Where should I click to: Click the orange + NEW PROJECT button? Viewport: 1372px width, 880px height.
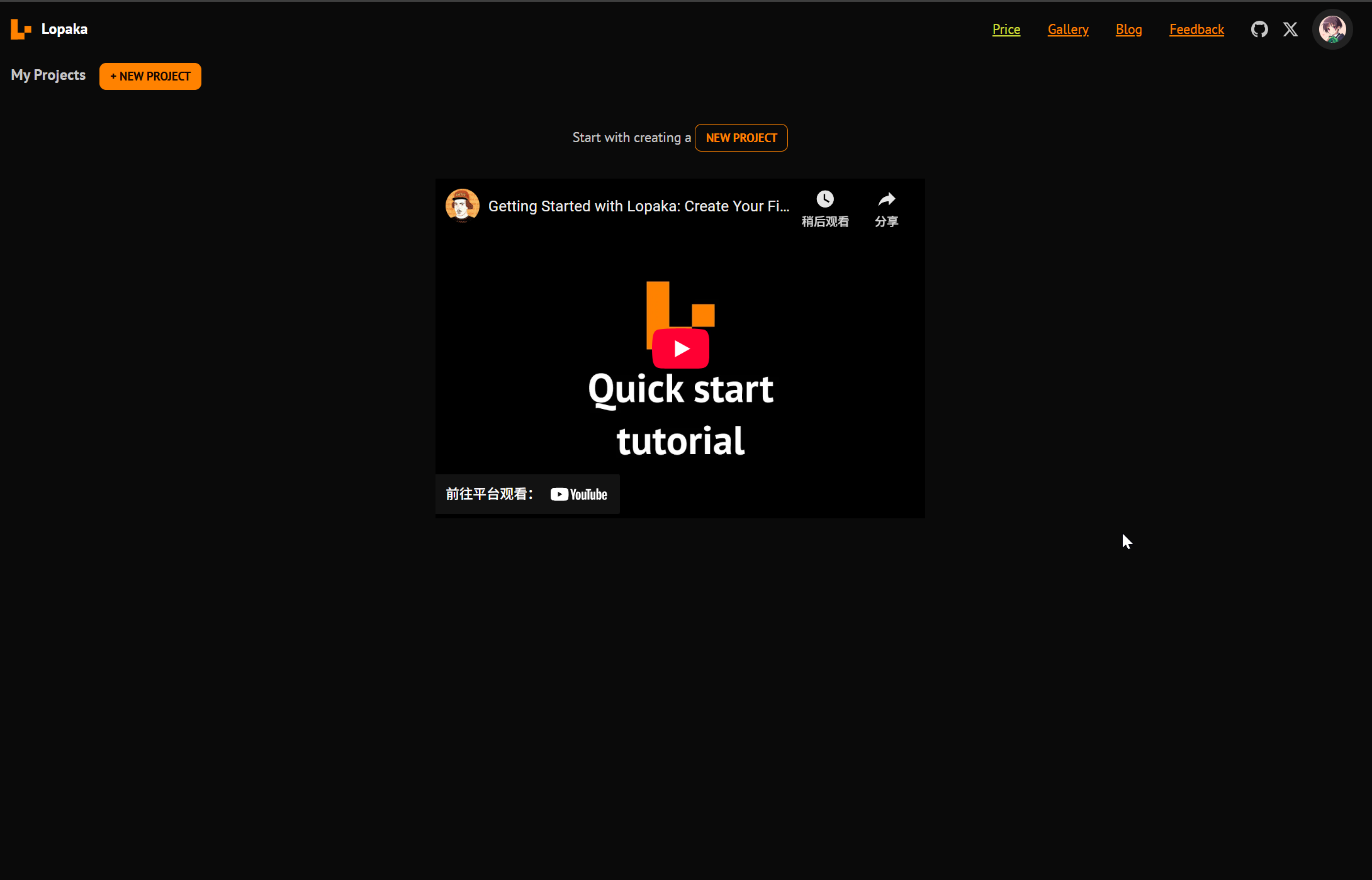pos(150,76)
